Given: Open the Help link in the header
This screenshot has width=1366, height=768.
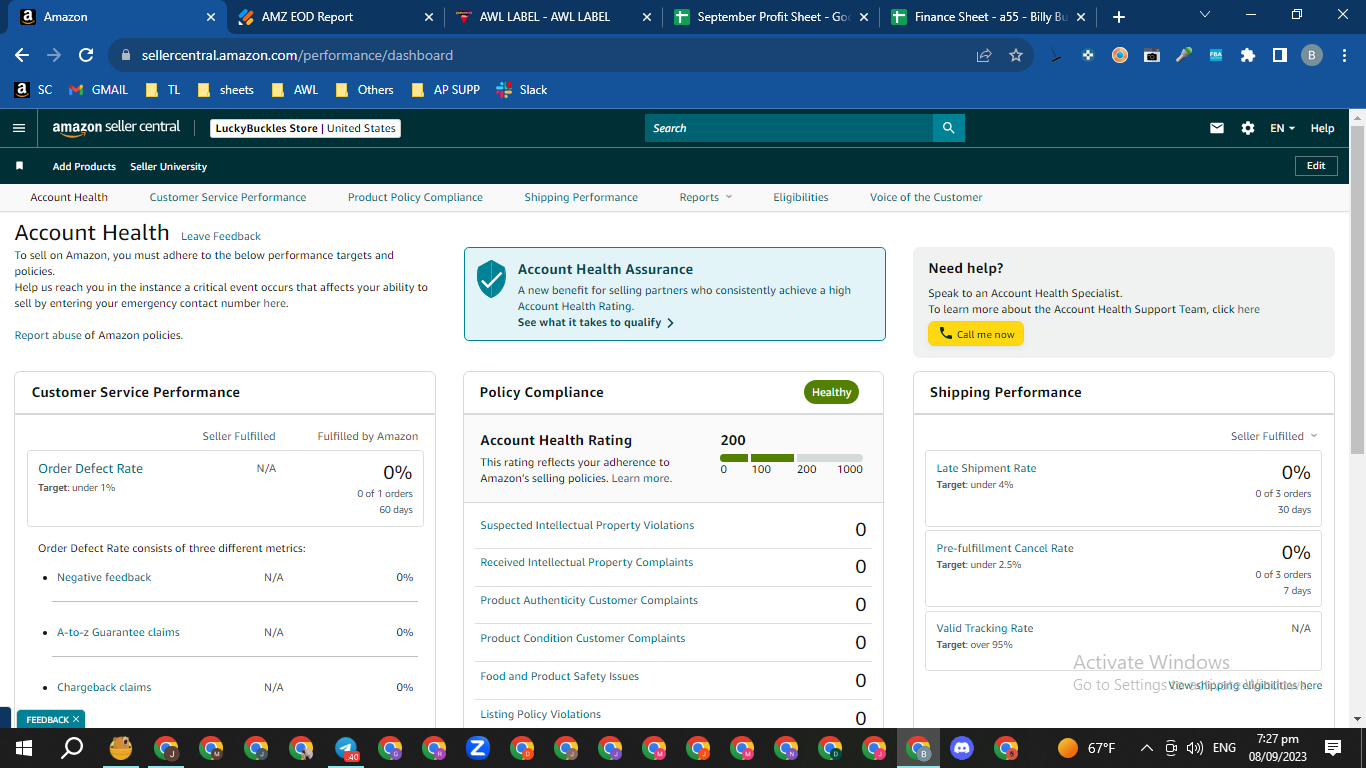Looking at the screenshot, I should pyautogui.click(x=1322, y=128).
